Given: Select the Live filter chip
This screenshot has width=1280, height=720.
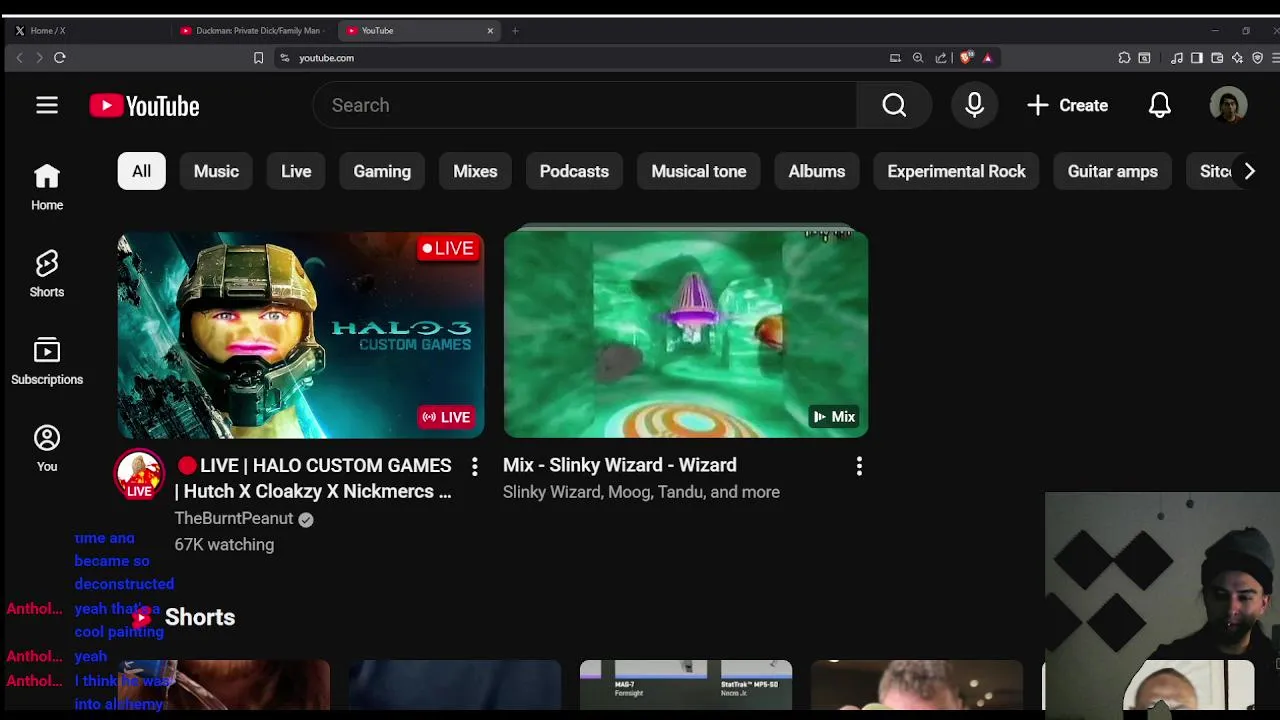Looking at the screenshot, I should [296, 171].
